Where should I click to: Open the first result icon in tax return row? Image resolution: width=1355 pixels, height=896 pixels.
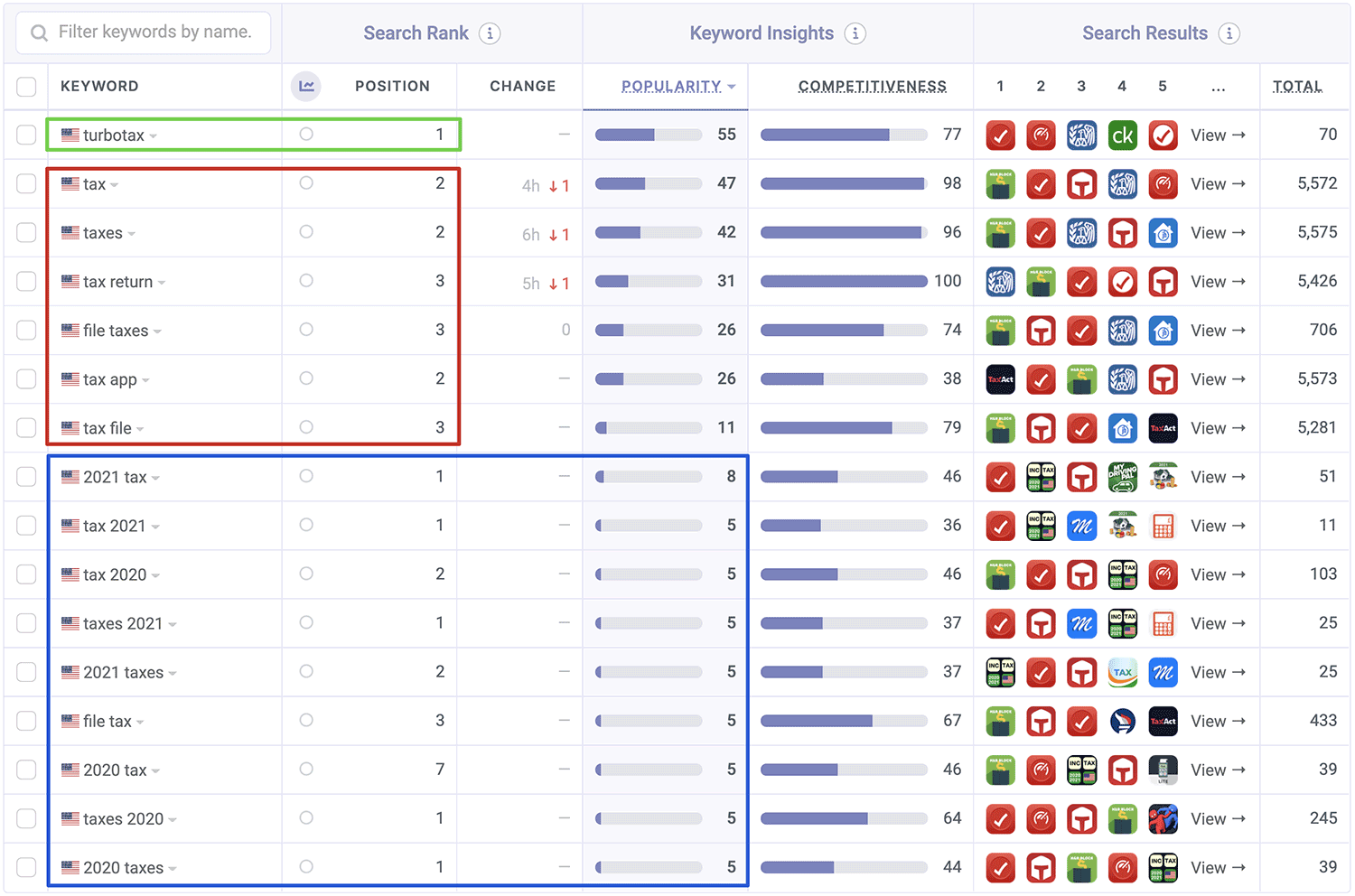click(1000, 282)
